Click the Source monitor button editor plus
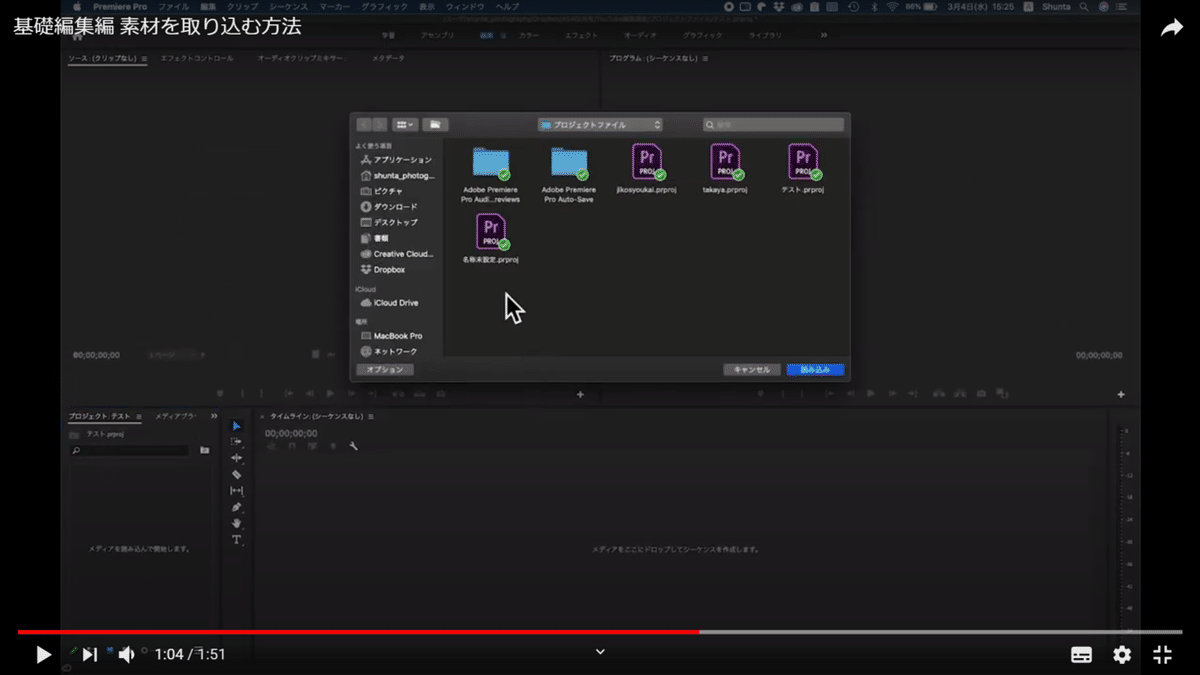This screenshot has height=675, width=1200. [580, 394]
